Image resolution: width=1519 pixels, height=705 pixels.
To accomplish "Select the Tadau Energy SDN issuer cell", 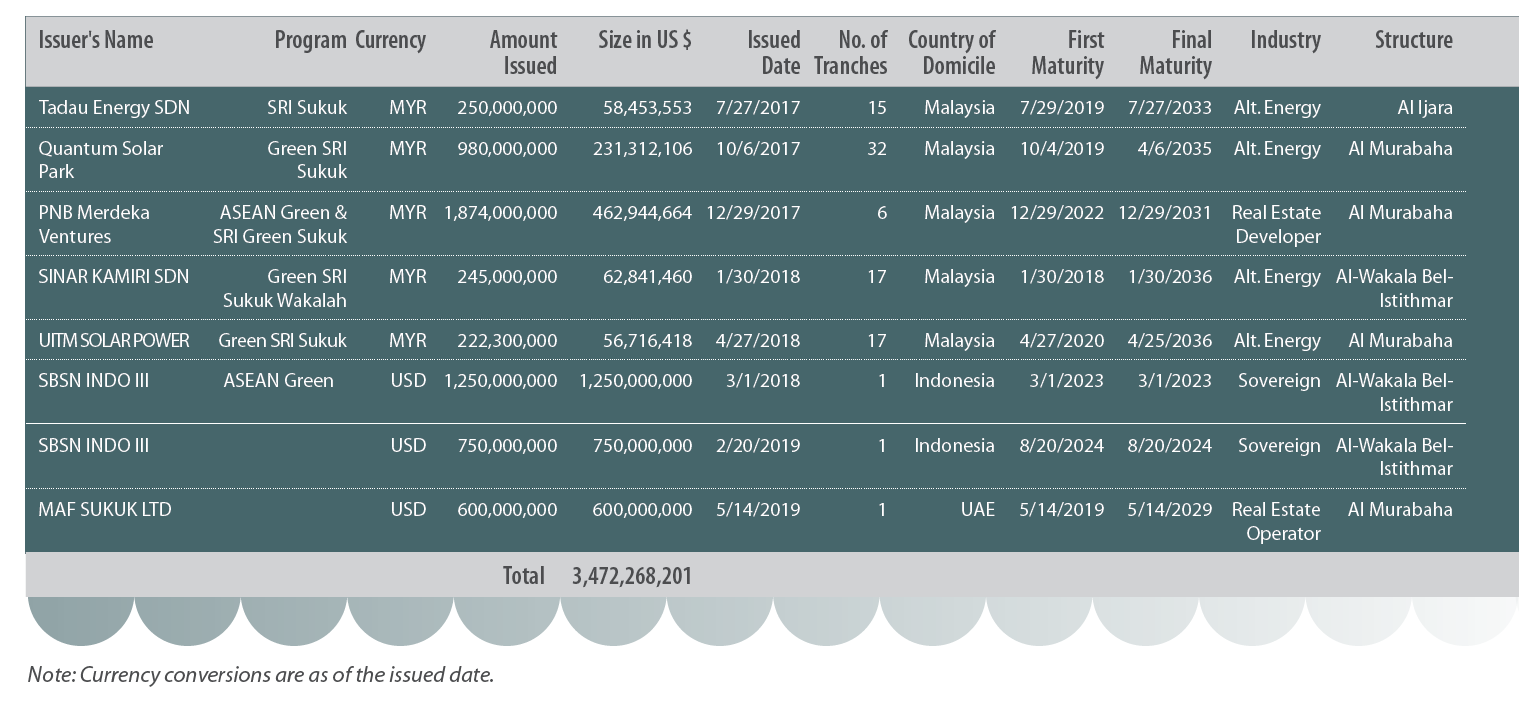I will click(x=114, y=108).
